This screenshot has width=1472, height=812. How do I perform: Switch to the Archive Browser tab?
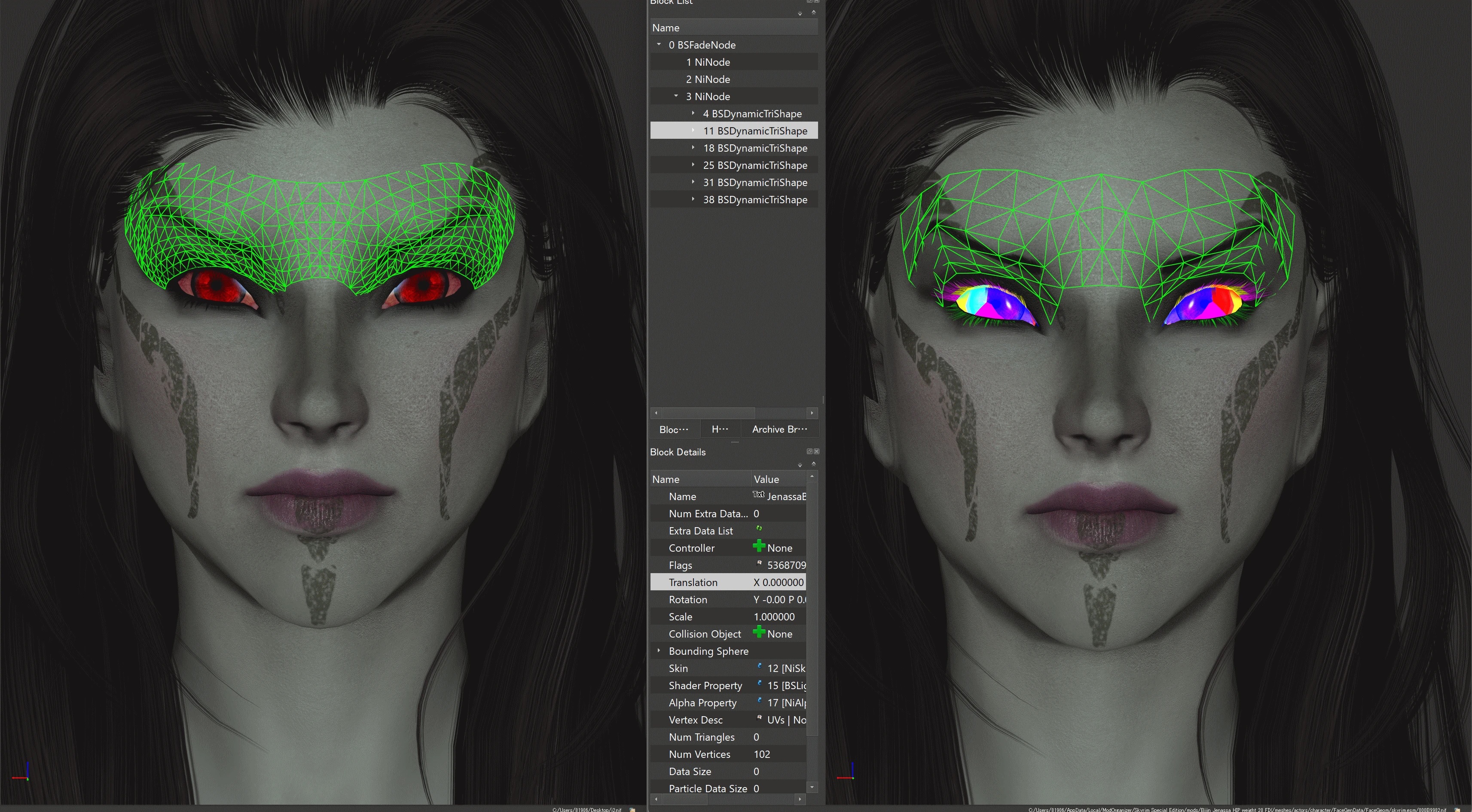pos(779,429)
